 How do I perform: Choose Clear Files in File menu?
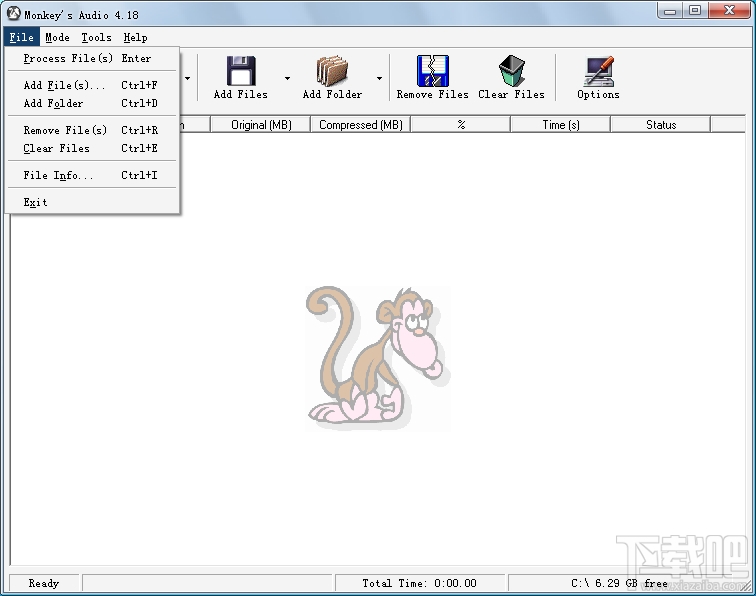point(92,148)
